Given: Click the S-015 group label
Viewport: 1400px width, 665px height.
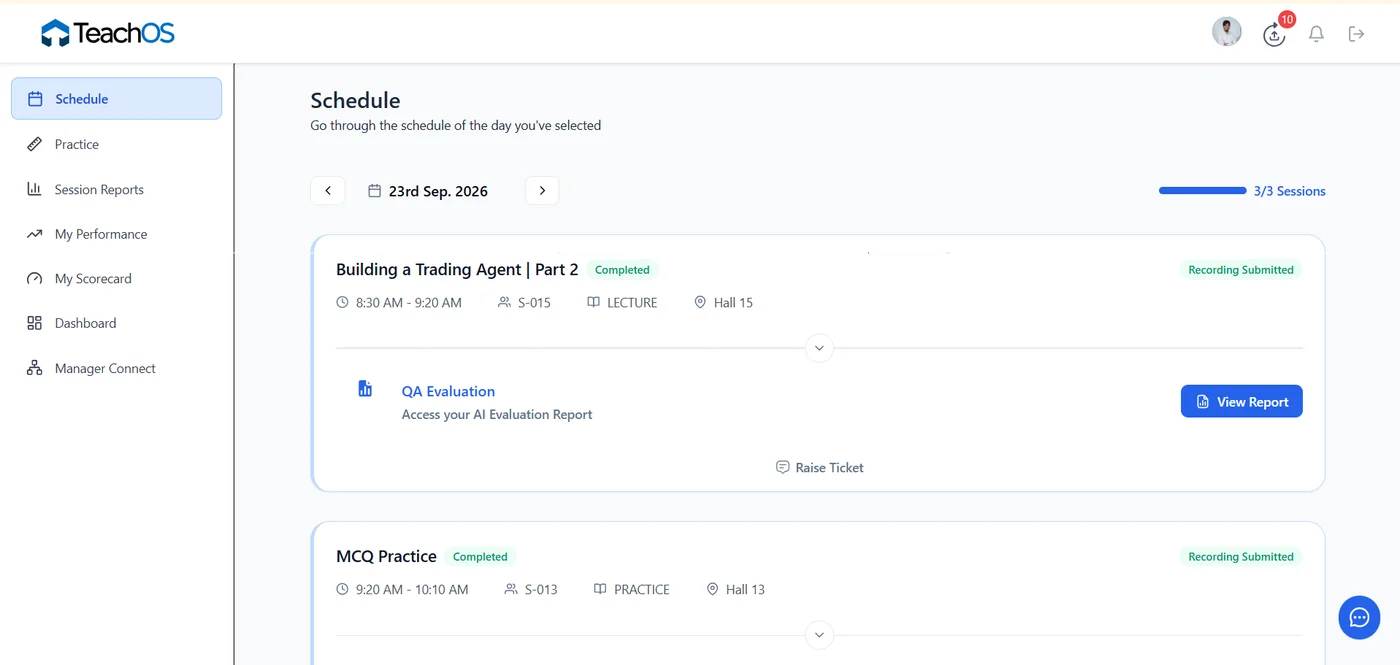Looking at the screenshot, I should (534, 302).
